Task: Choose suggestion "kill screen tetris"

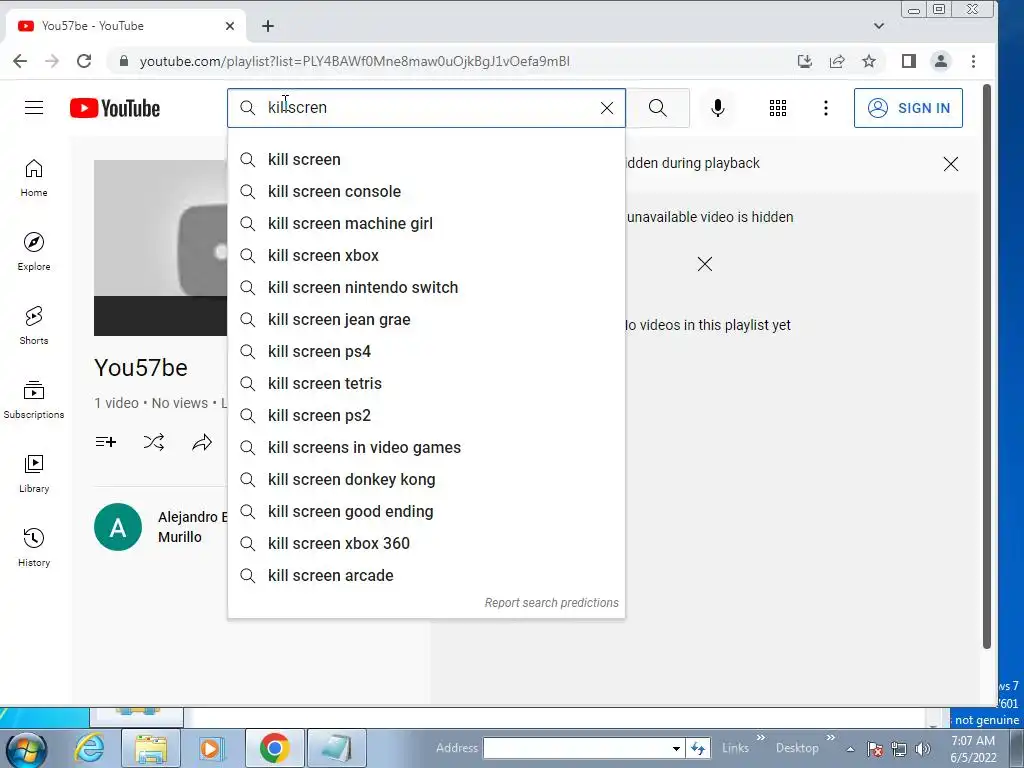Action: [x=426, y=383]
